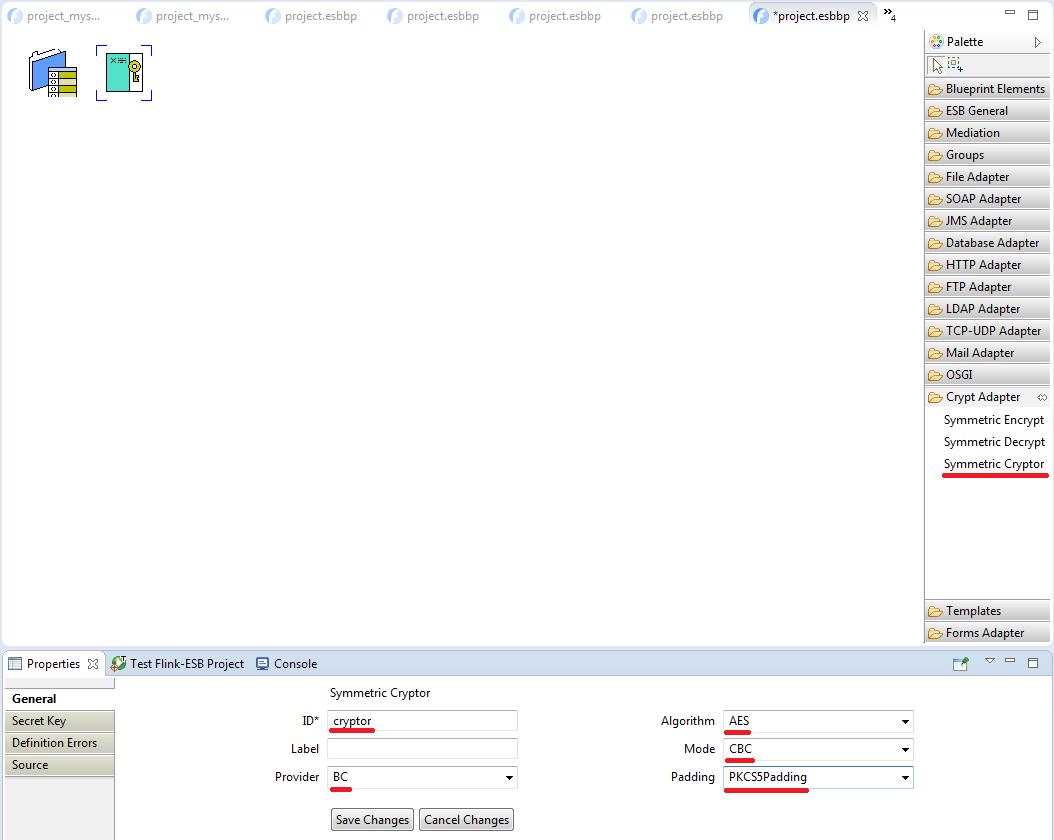1054x840 pixels.
Task: Close the Properties view tab
Action: [x=93, y=664]
